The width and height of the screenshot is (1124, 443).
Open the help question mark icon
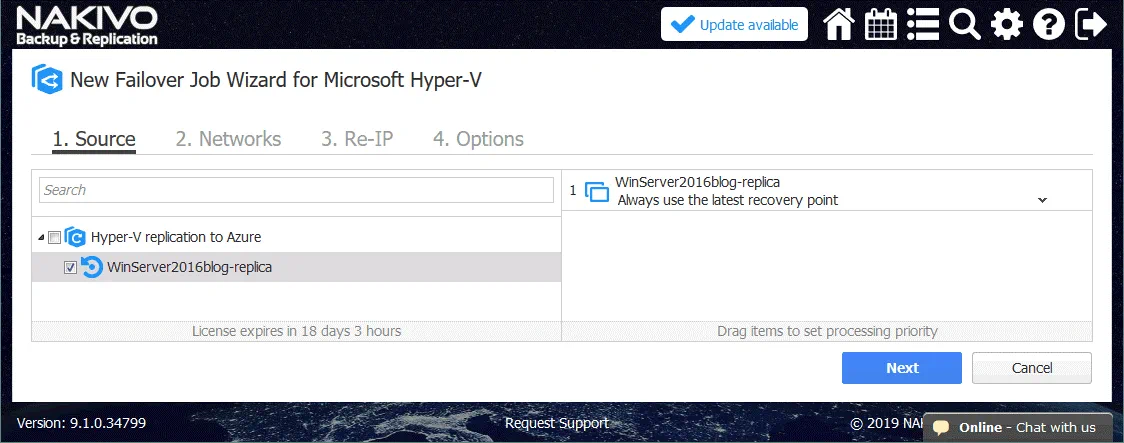1048,25
